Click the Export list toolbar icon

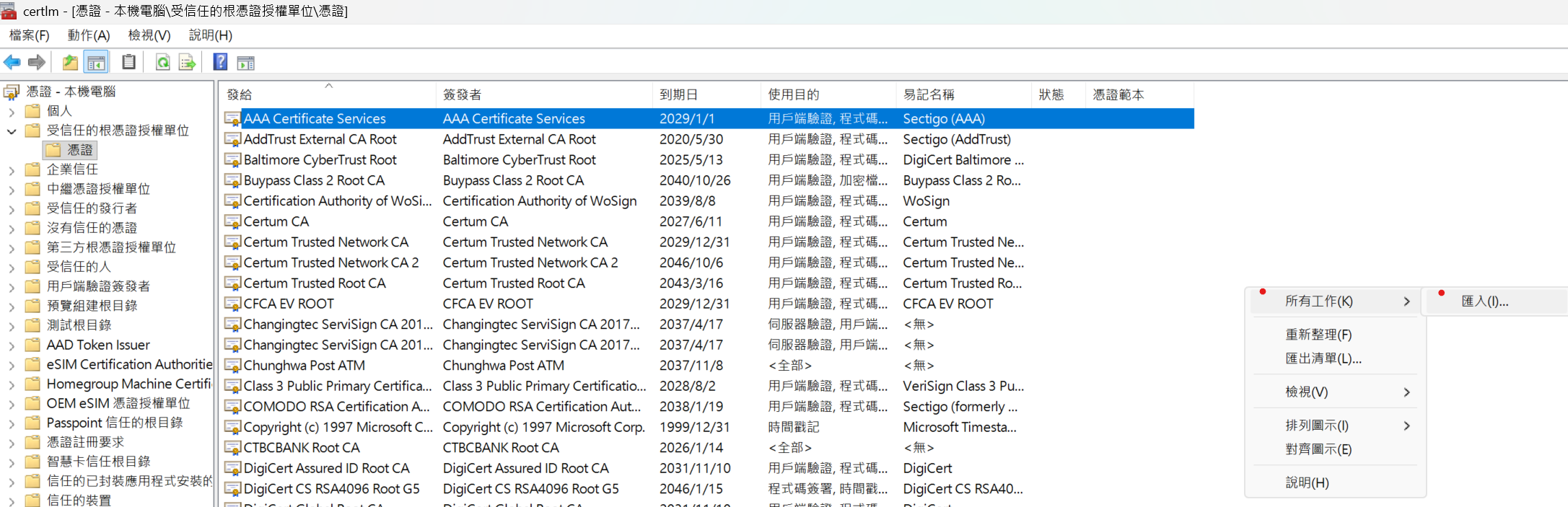[x=188, y=63]
